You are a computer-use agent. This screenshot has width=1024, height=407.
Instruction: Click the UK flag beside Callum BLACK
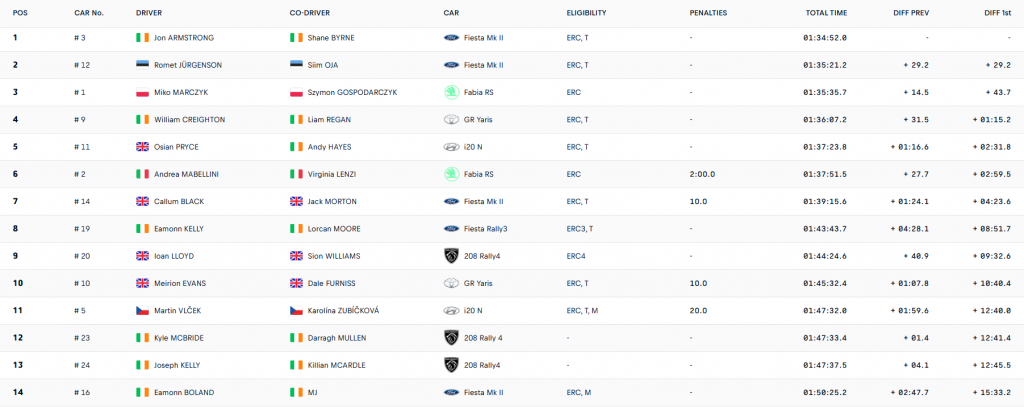(142, 201)
